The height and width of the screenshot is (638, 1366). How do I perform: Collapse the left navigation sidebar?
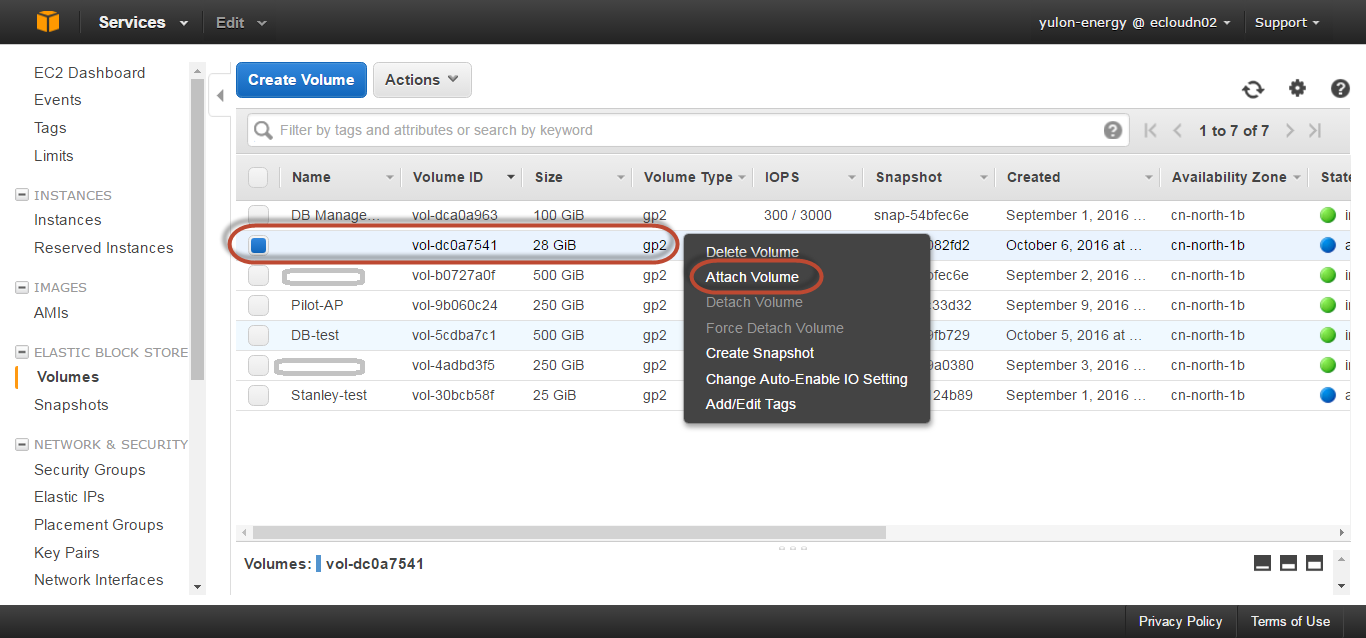coord(220,97)
